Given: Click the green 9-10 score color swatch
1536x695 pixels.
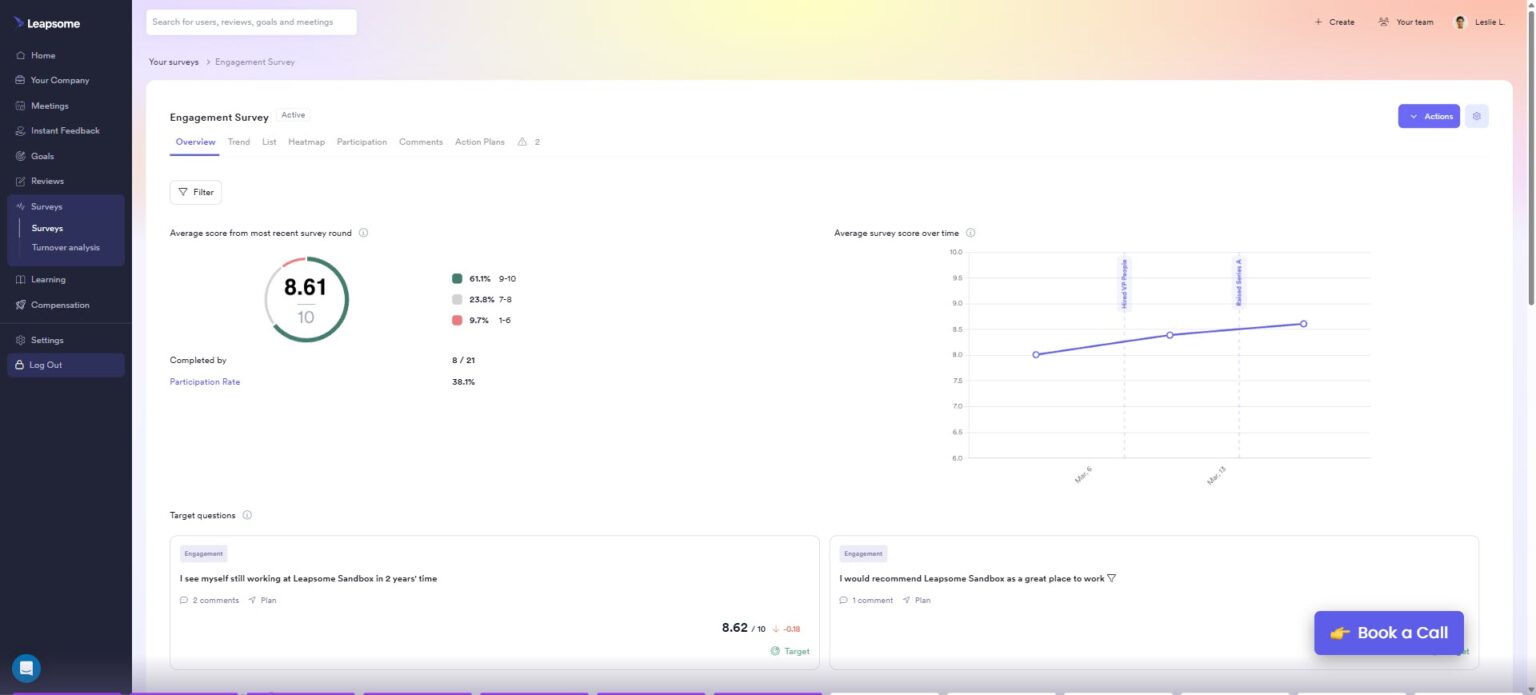Looking at the screenshot, I should 455,278.
